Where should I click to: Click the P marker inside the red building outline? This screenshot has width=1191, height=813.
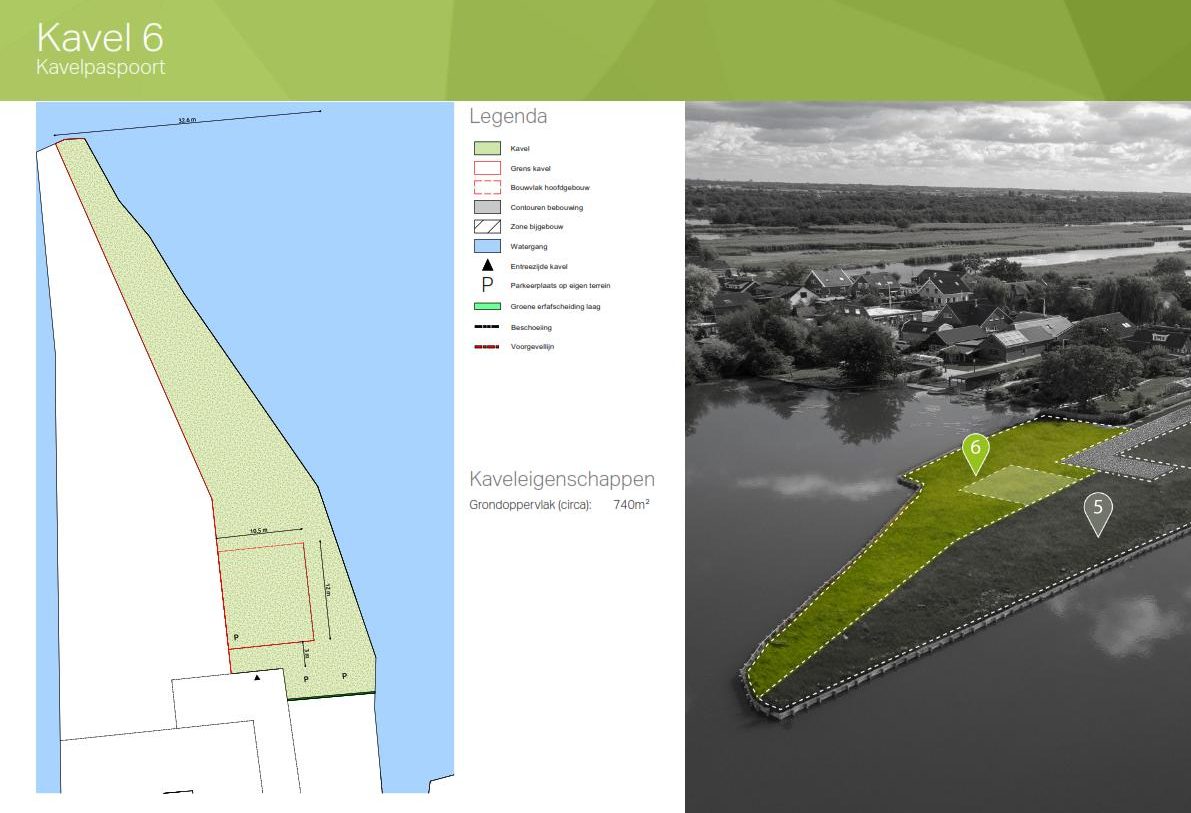coord(236,636)
